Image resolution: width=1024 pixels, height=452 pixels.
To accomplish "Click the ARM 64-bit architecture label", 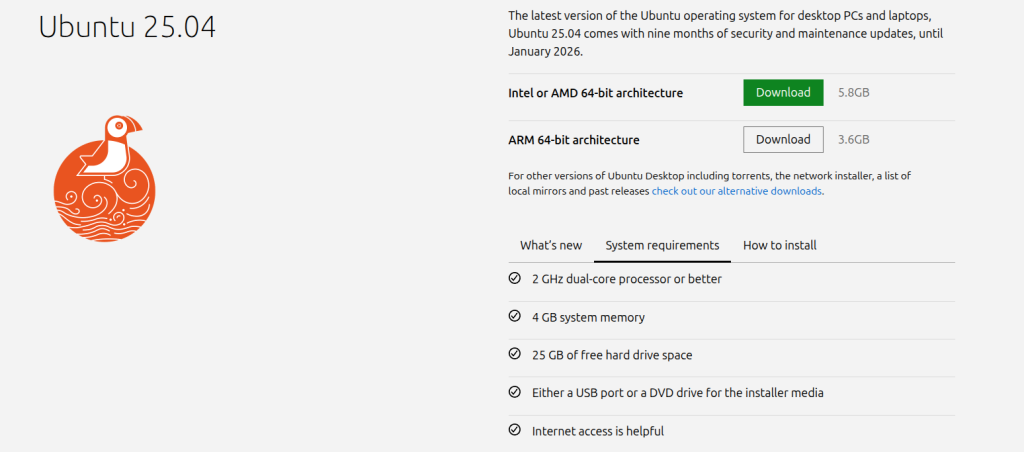I will point(574,140).
